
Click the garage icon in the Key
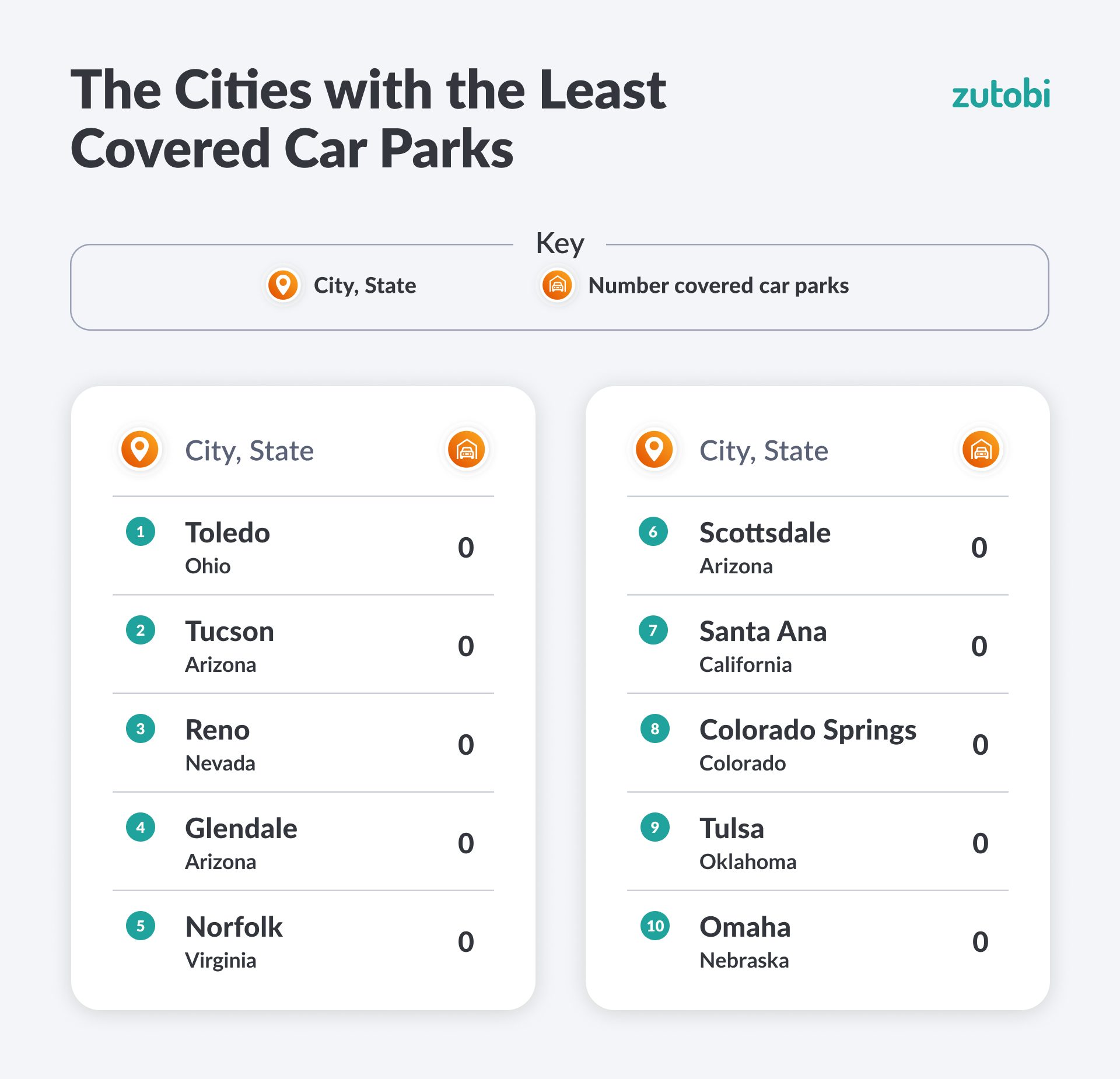point(557,285)
